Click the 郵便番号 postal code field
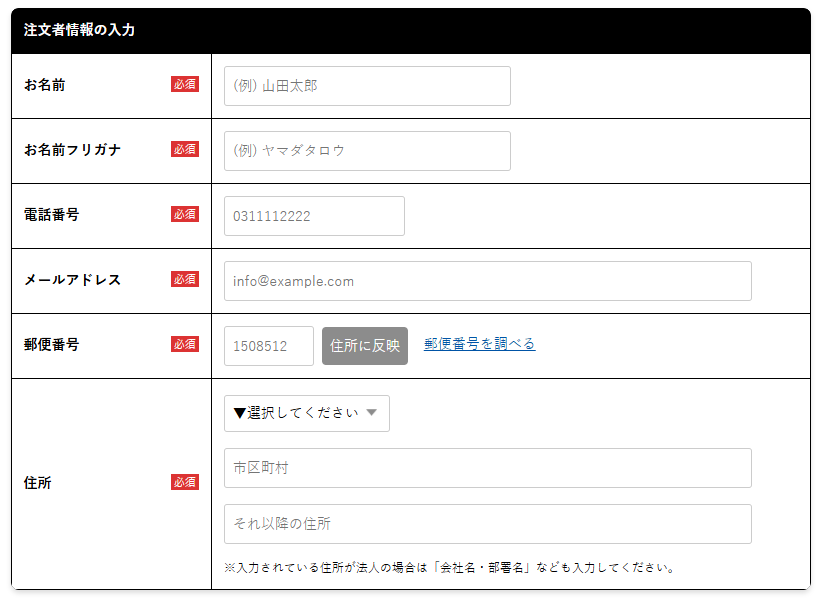 coord(268,346)
